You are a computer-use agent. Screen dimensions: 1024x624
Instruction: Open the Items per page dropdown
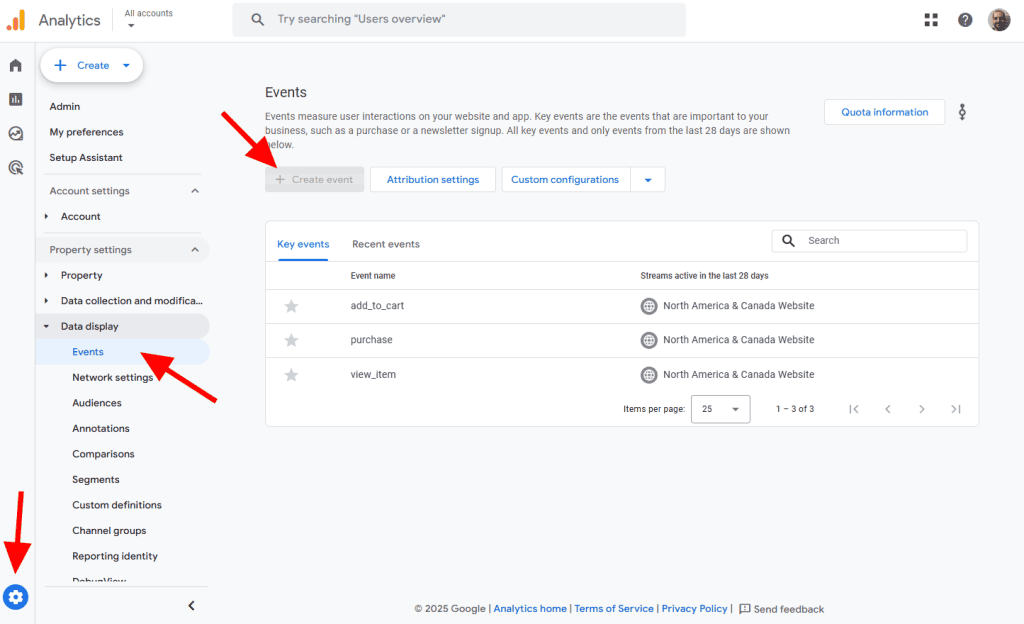721,409
